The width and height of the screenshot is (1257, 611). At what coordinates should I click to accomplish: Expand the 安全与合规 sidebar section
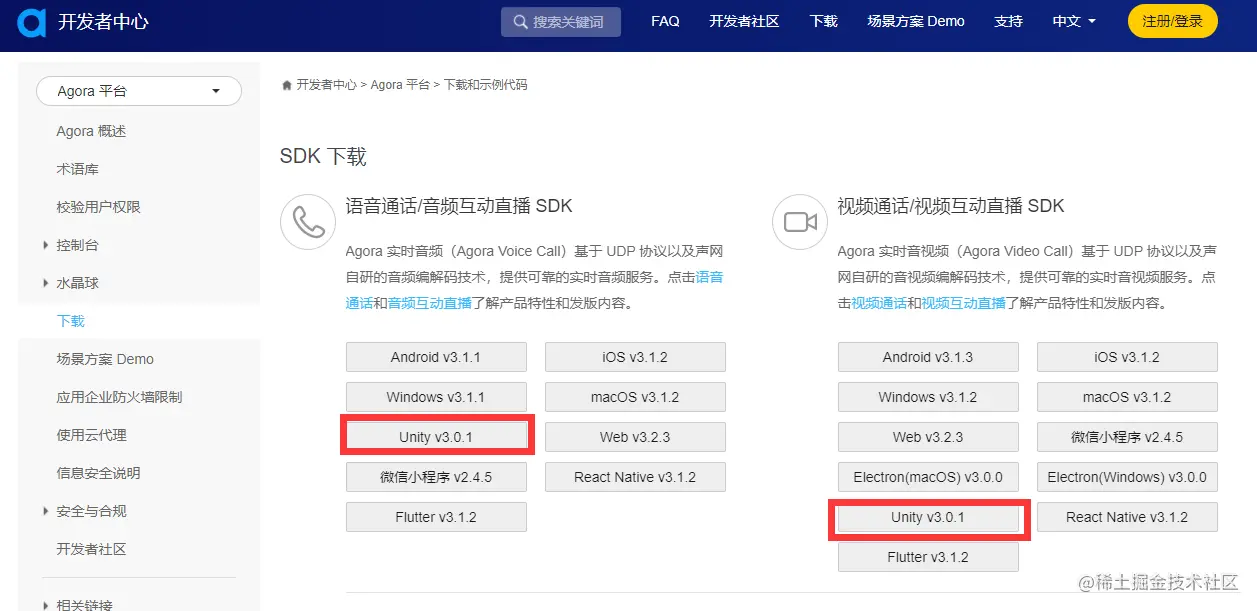click(x=91, y=511)
